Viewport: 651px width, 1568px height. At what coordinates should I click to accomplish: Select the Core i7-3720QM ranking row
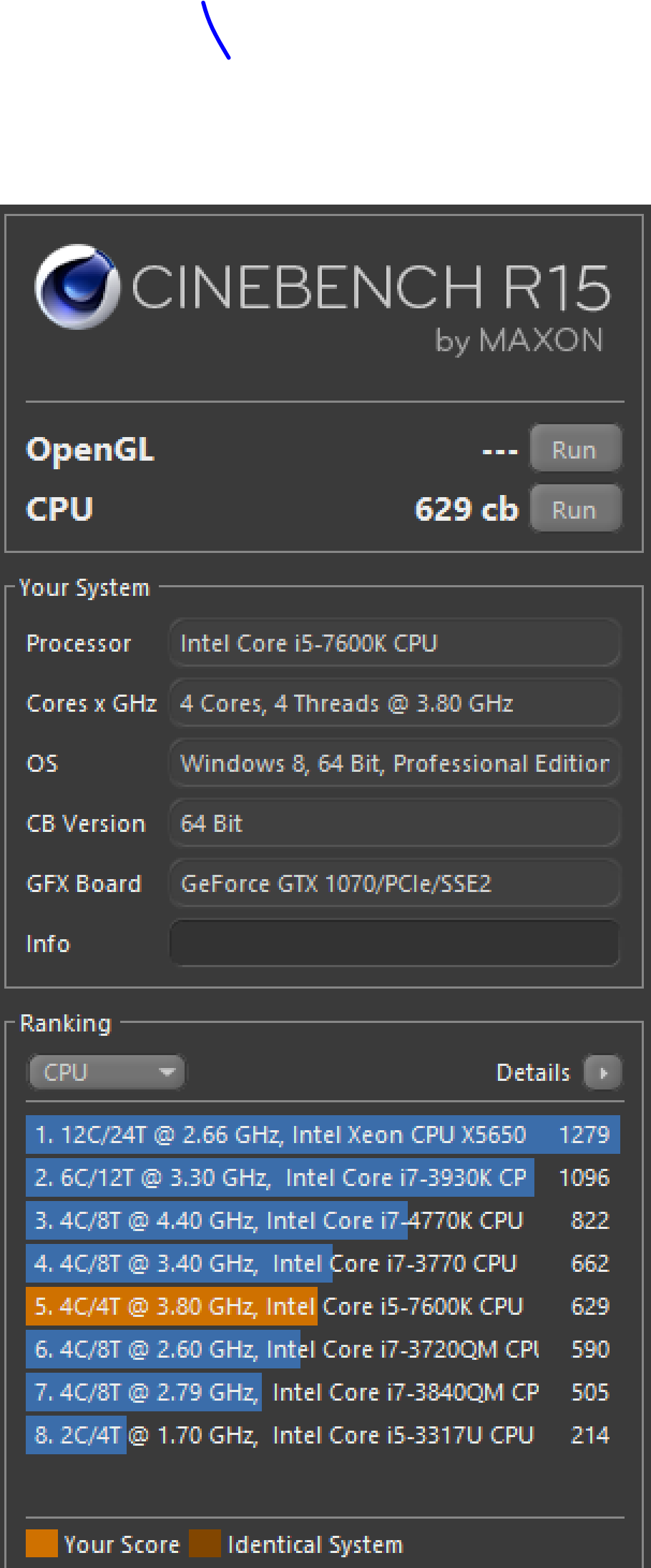[x=323, y=1349]
